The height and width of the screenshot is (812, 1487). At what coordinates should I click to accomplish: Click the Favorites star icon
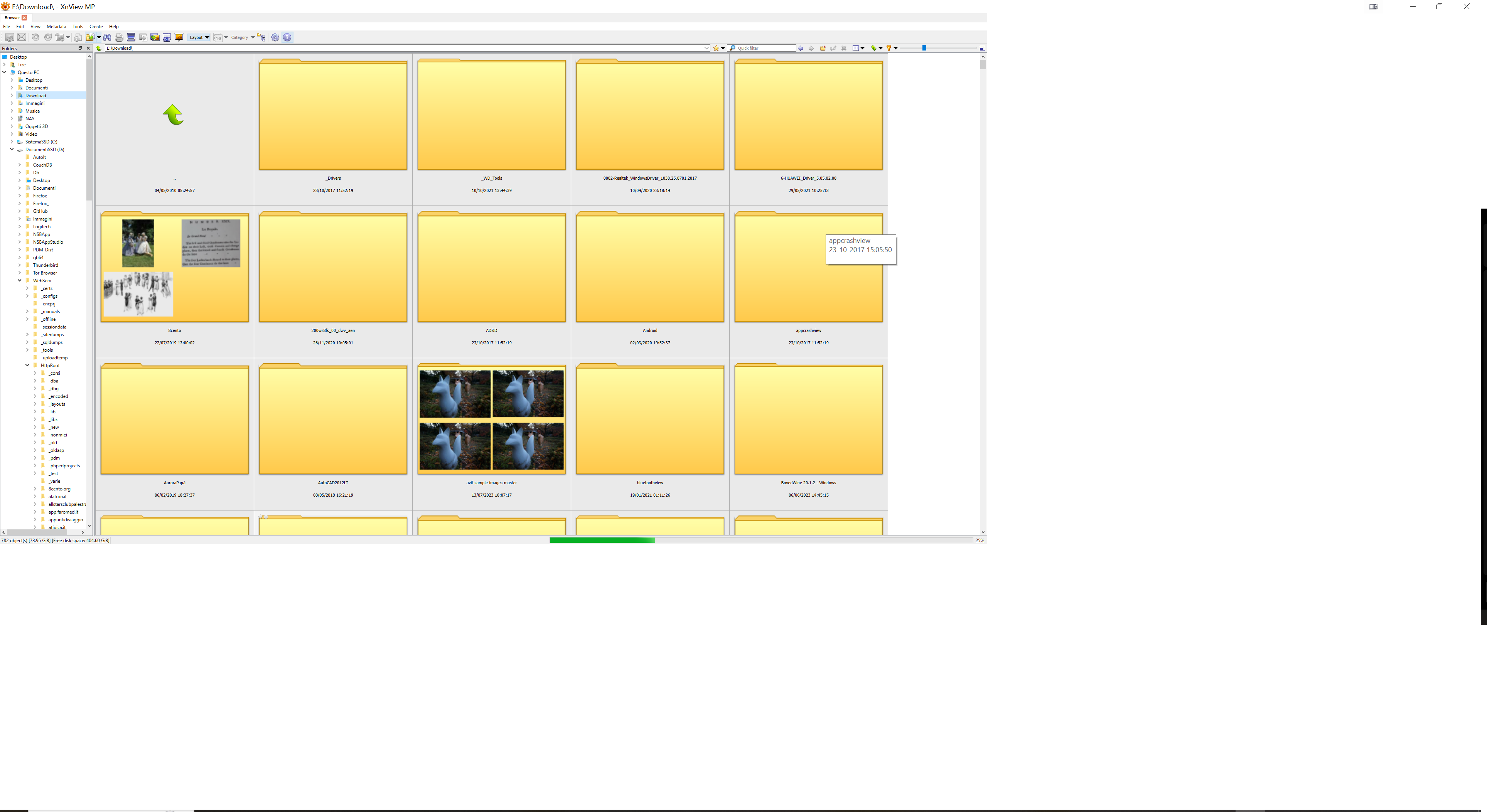click(717, 49)
